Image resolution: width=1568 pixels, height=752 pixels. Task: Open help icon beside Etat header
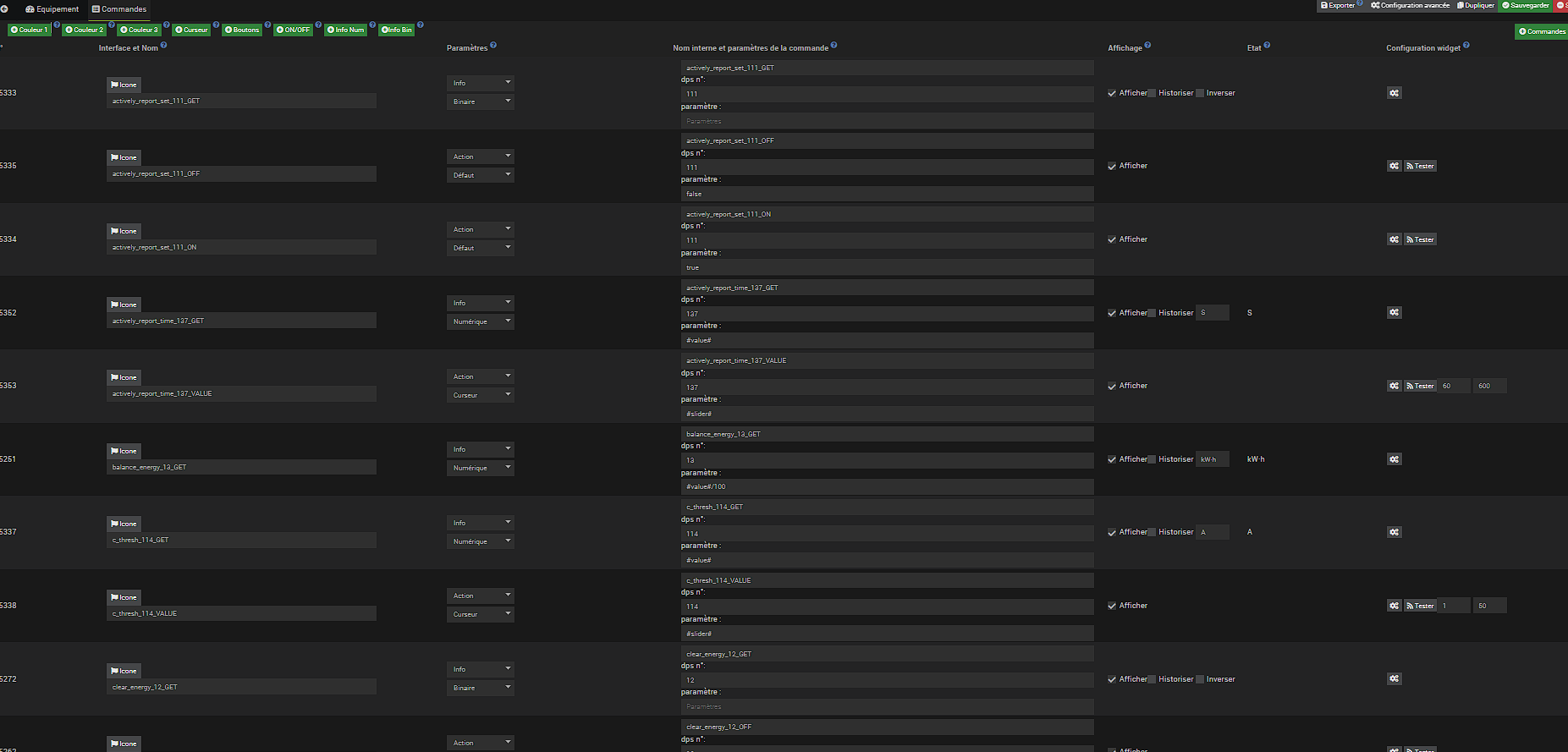click(x=1267, y=46)
